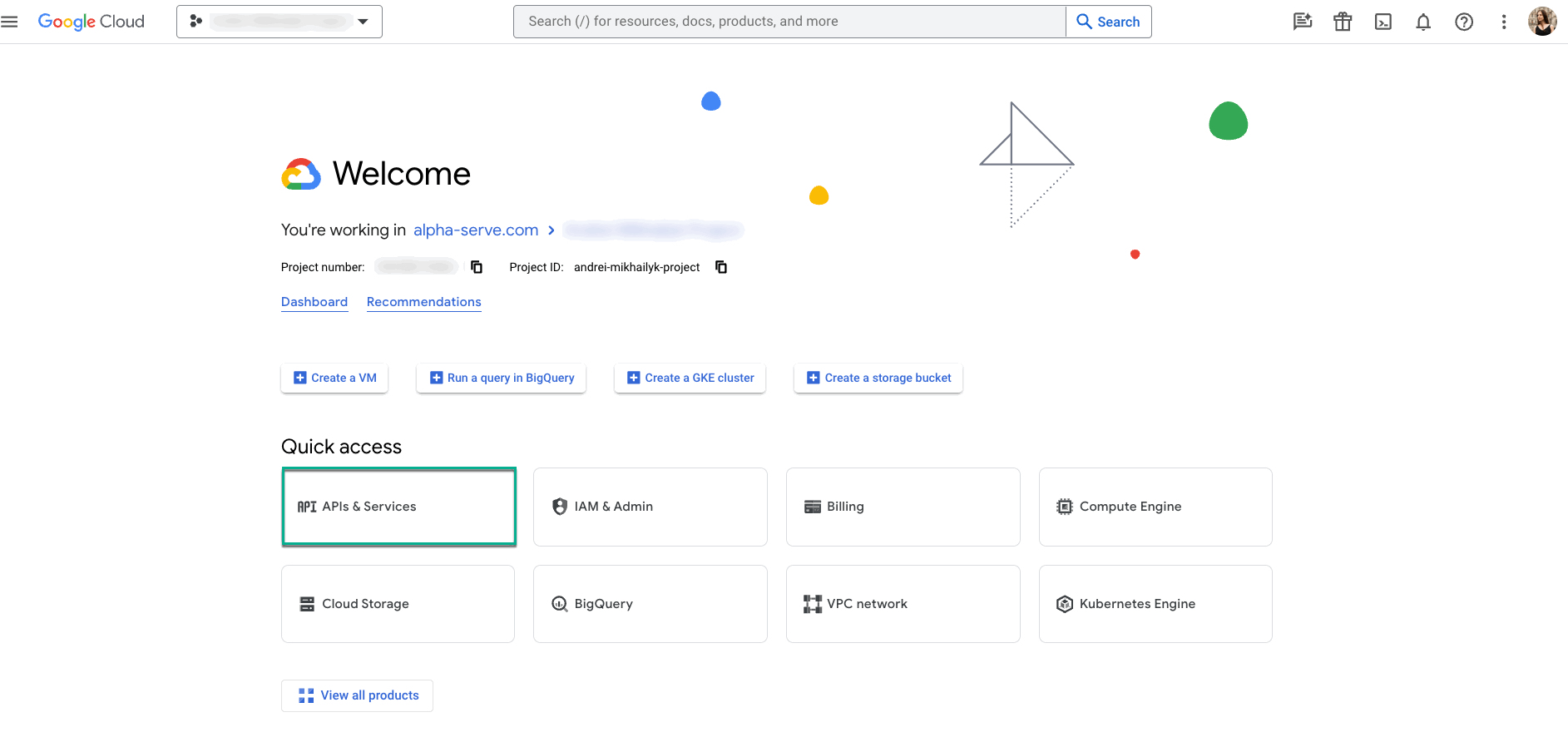Open the three-dot overflow menu

click(x=1503, y=22)
